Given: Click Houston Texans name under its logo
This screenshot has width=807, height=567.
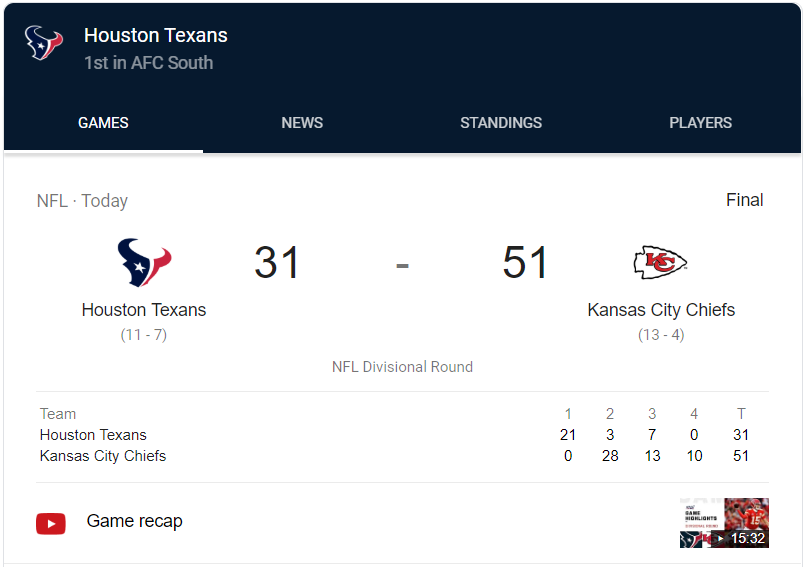Looking at the screenshot, I should [x=144, y=310].
